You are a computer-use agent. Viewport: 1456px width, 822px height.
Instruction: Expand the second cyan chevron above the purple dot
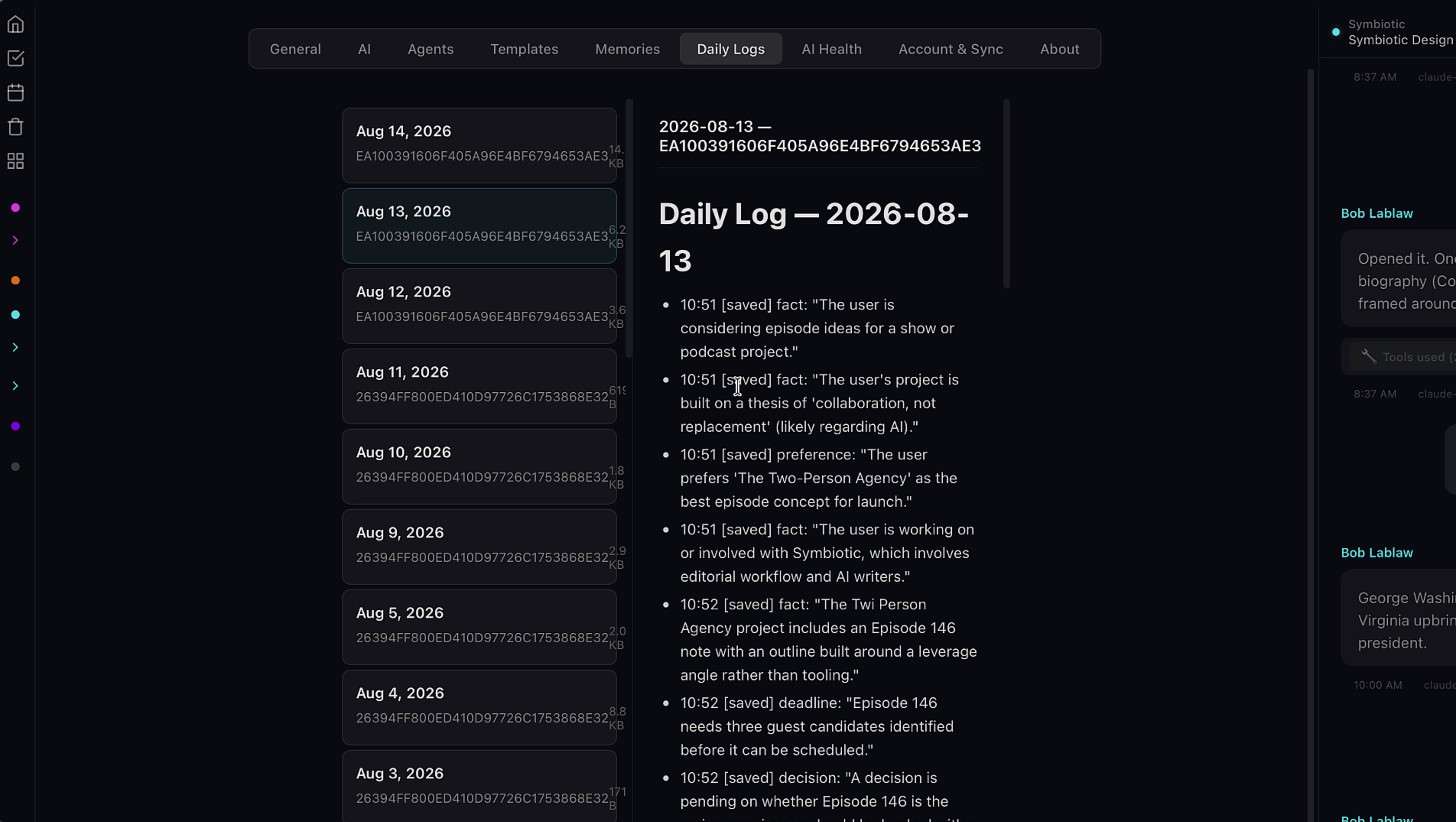click(x=15, y=386)
